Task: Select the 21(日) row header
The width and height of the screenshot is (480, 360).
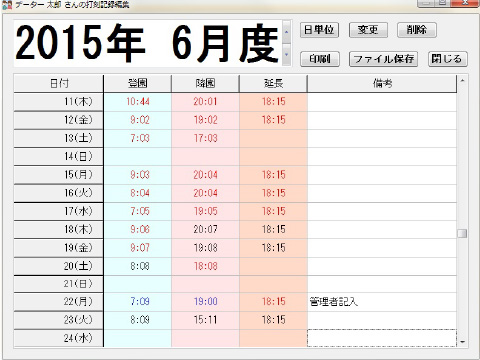Action: point(58,284)
